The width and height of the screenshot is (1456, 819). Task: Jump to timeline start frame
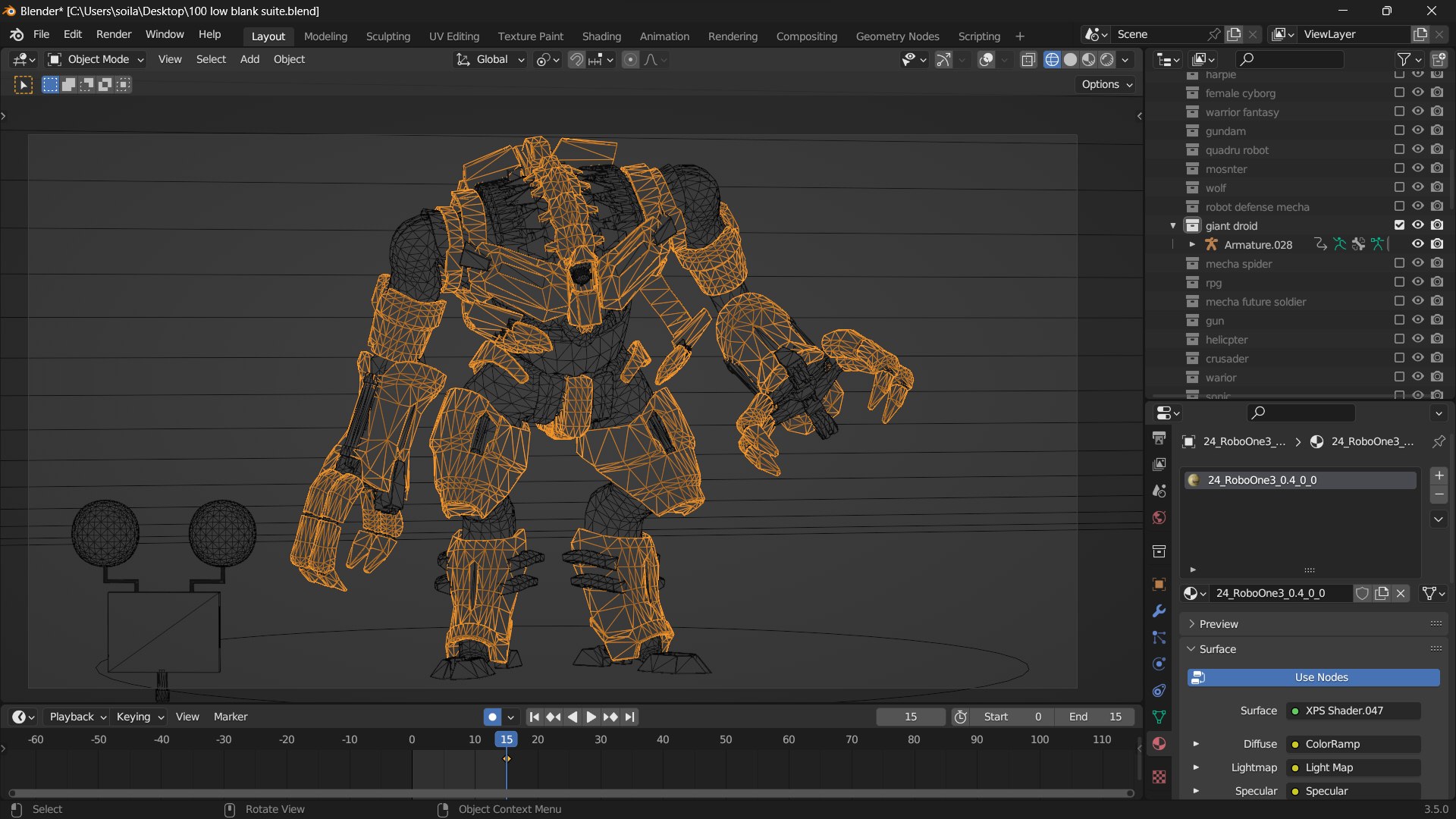point(535,717)
